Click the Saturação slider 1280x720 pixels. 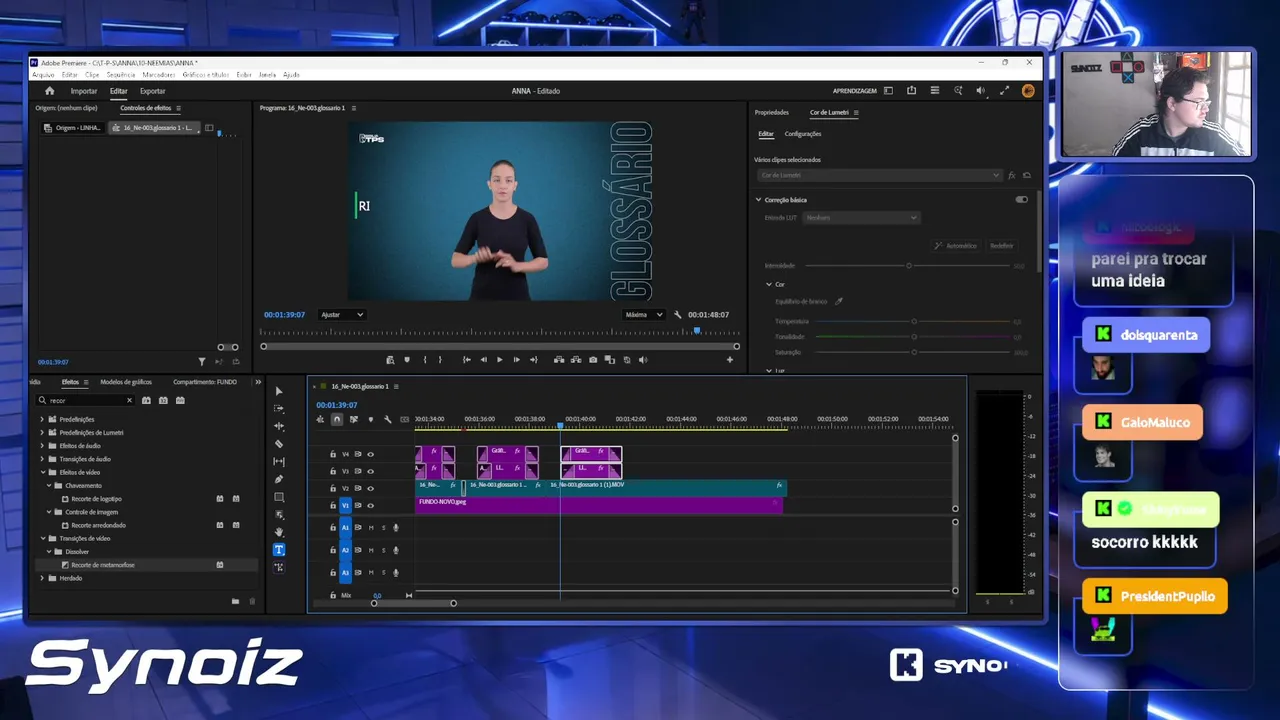pyautogui.click(x=912, y=352)
